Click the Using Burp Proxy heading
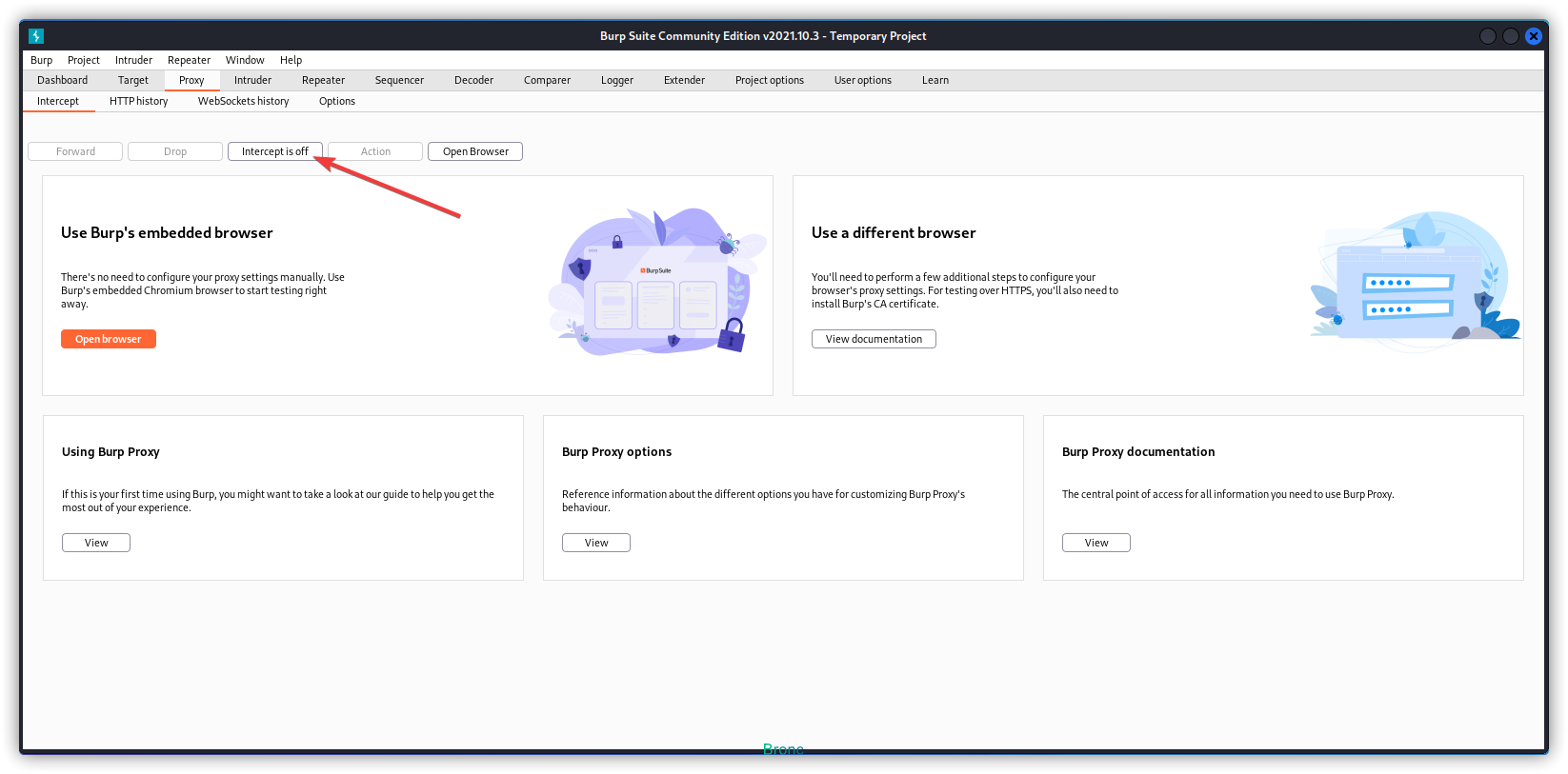1568x774 pixels. click(x=111, y=452)
